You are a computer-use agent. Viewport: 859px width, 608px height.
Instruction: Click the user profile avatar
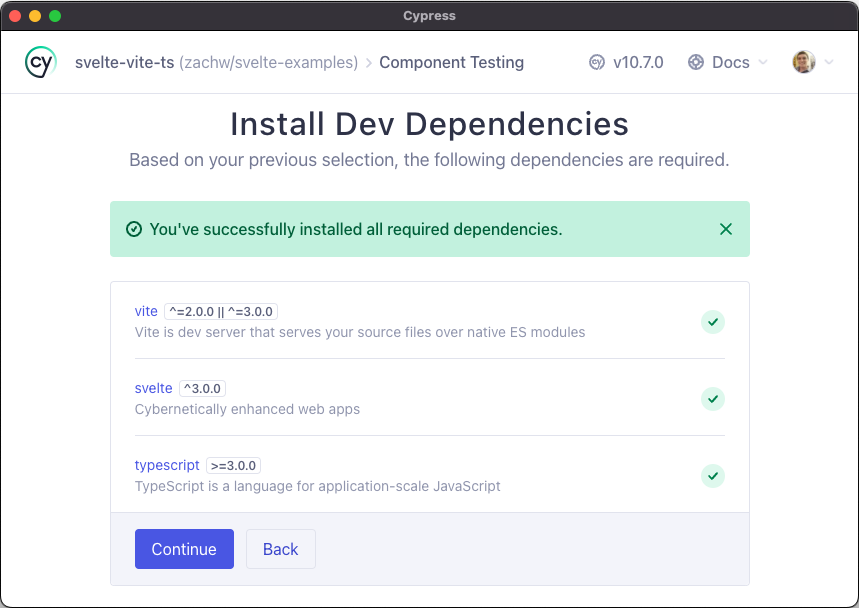pyautogui.click(x=803, y=62)
